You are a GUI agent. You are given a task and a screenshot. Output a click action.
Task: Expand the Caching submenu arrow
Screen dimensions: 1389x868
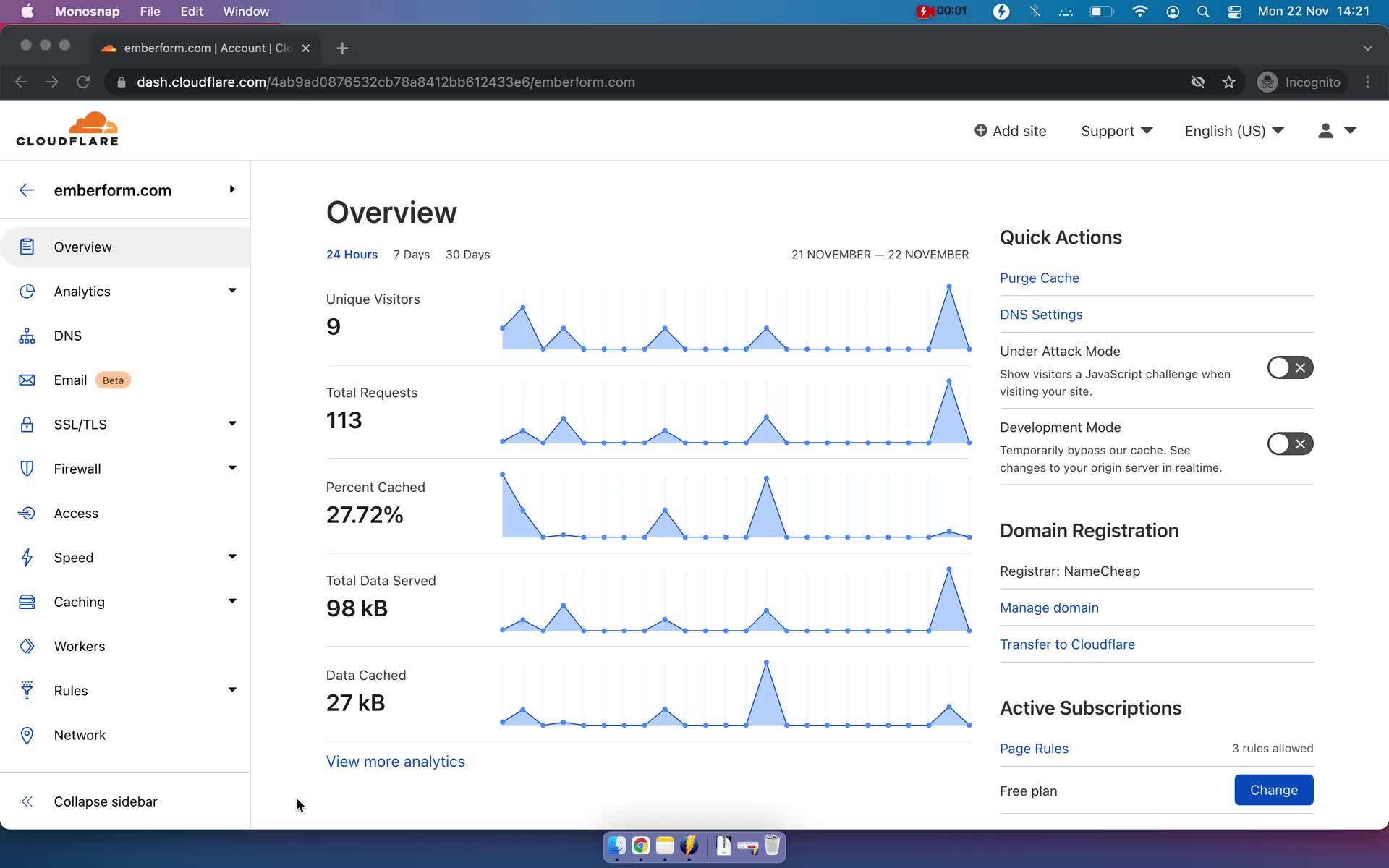pyautogui.click(x=232, y=601)
